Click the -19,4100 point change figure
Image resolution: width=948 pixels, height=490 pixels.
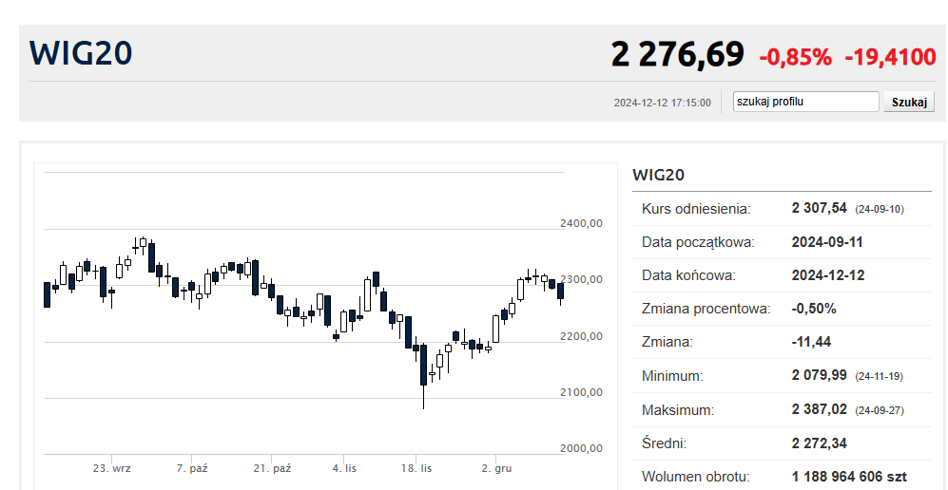tap(889, 57)
